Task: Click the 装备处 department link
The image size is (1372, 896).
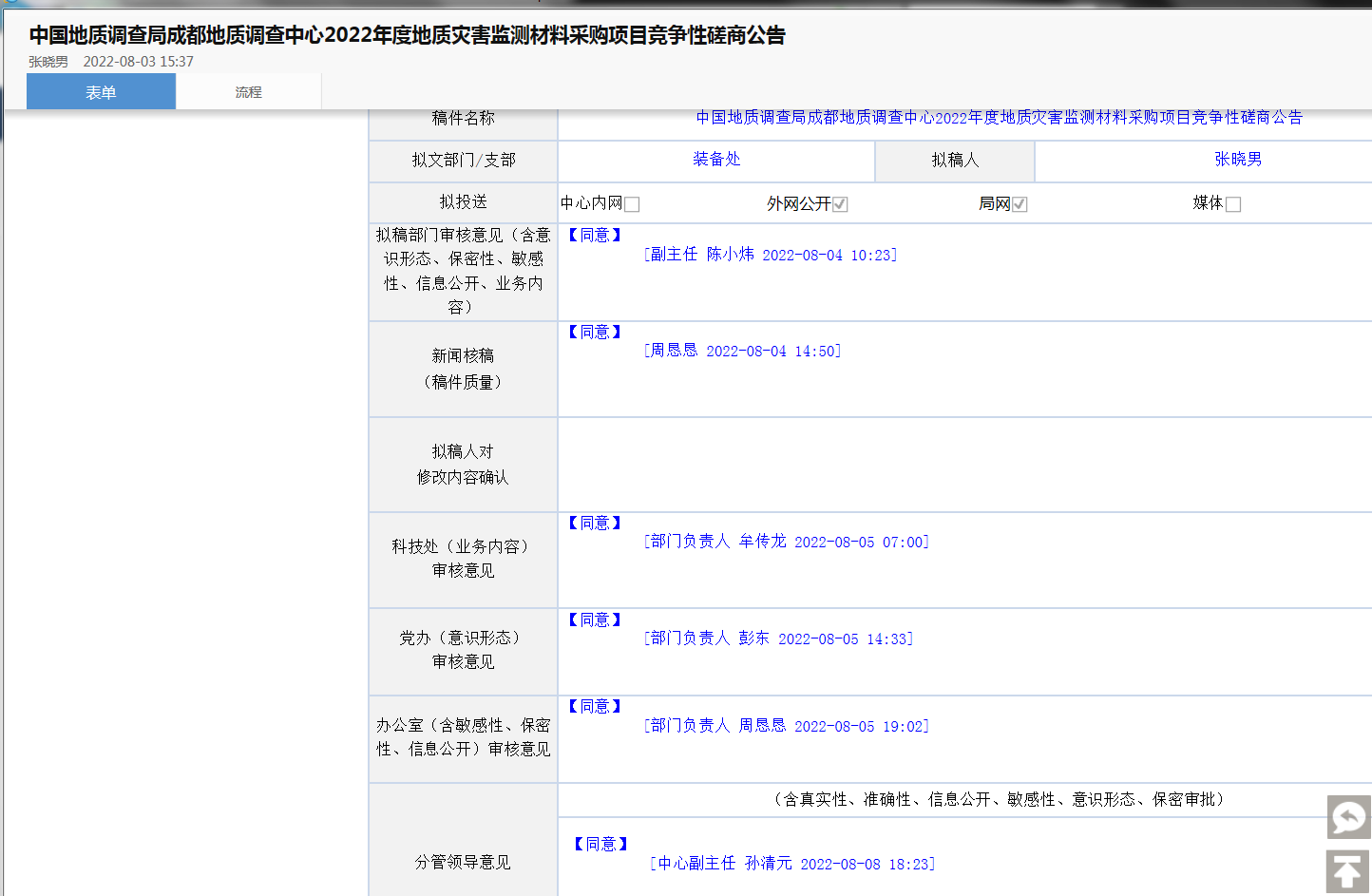Action: 716,160
